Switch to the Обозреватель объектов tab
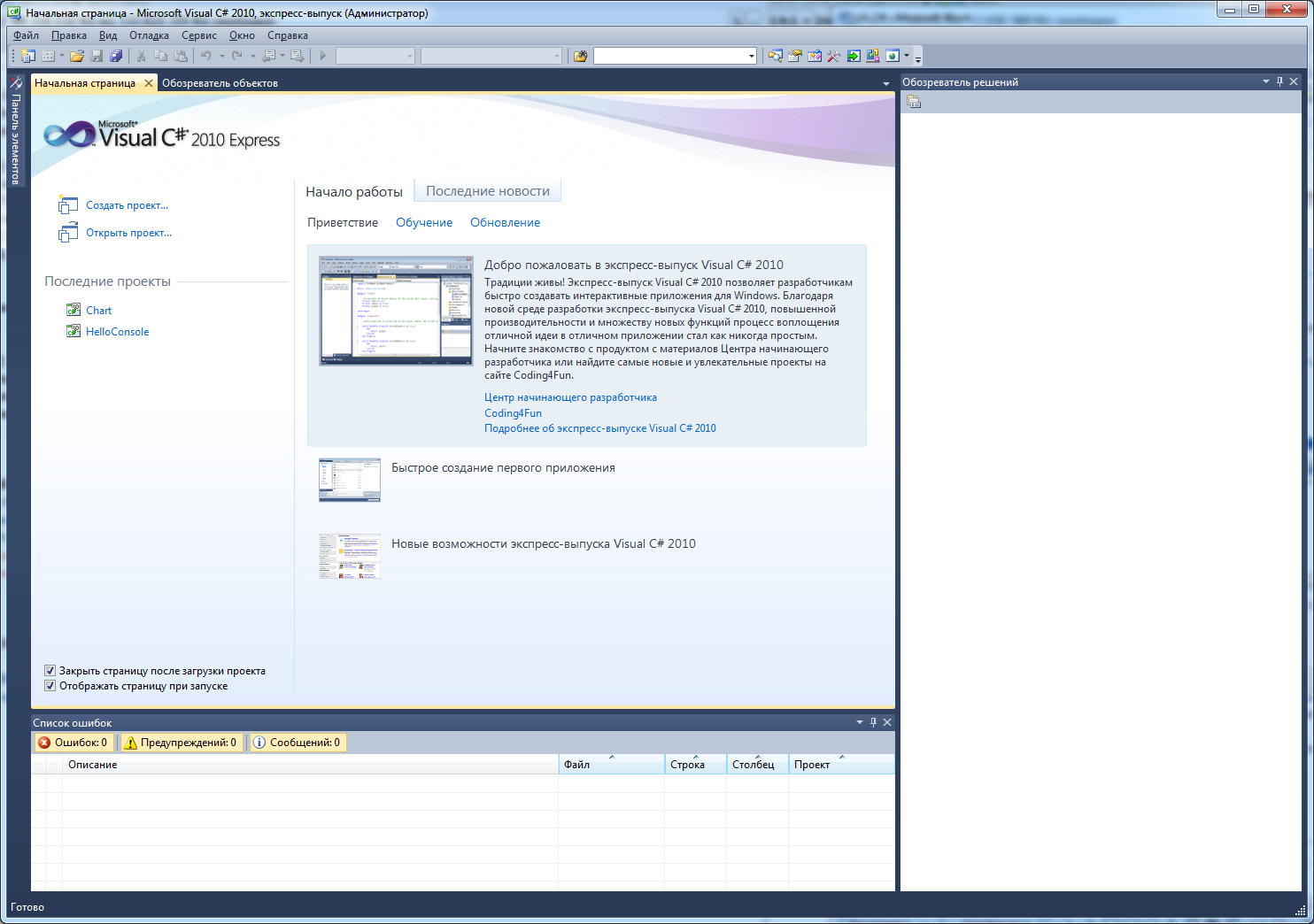This screenshot has width=1314, height=924. click(x=220, y=83)
